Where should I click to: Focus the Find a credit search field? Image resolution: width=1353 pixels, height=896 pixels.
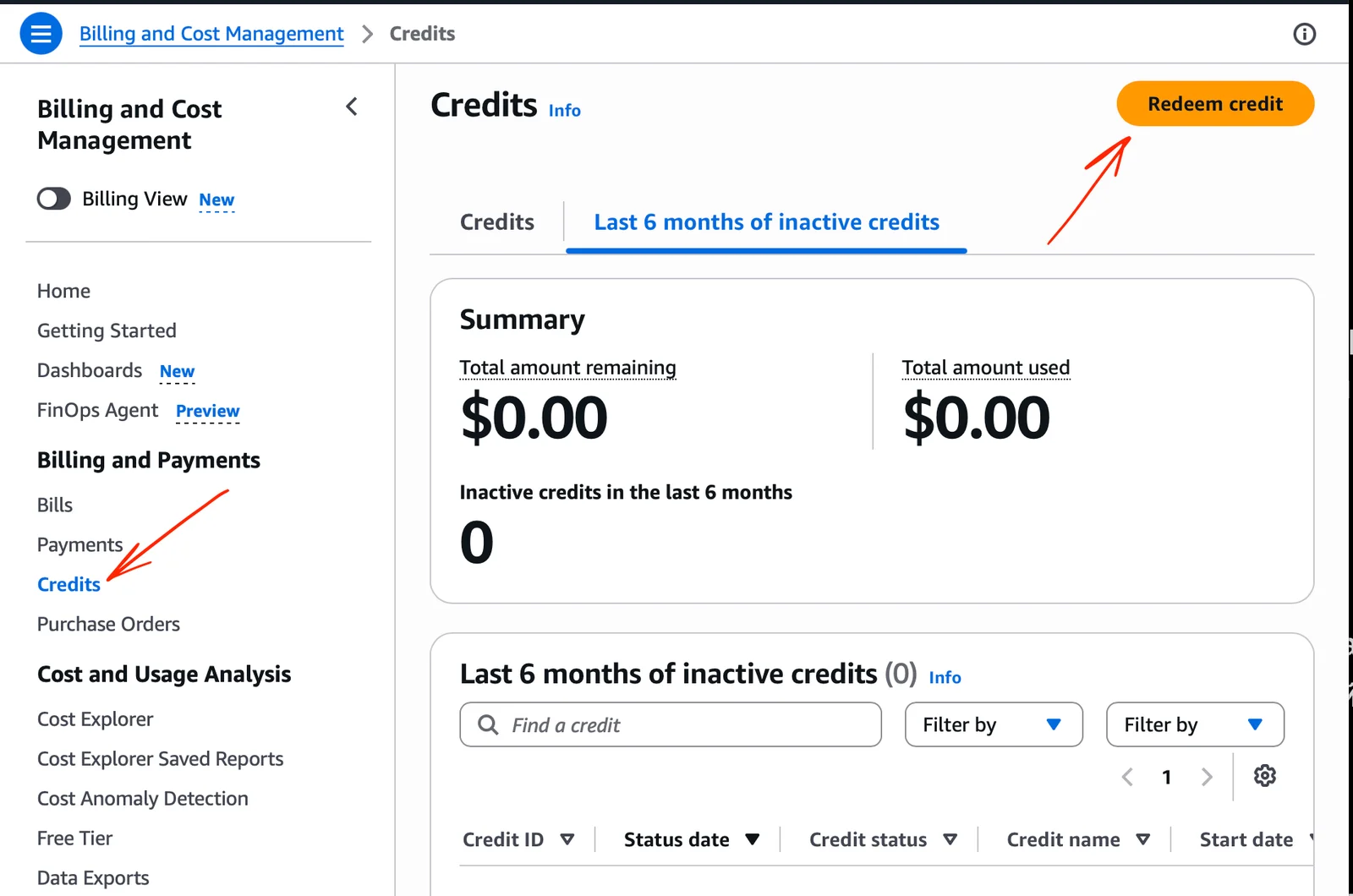(x=671, y=724)
